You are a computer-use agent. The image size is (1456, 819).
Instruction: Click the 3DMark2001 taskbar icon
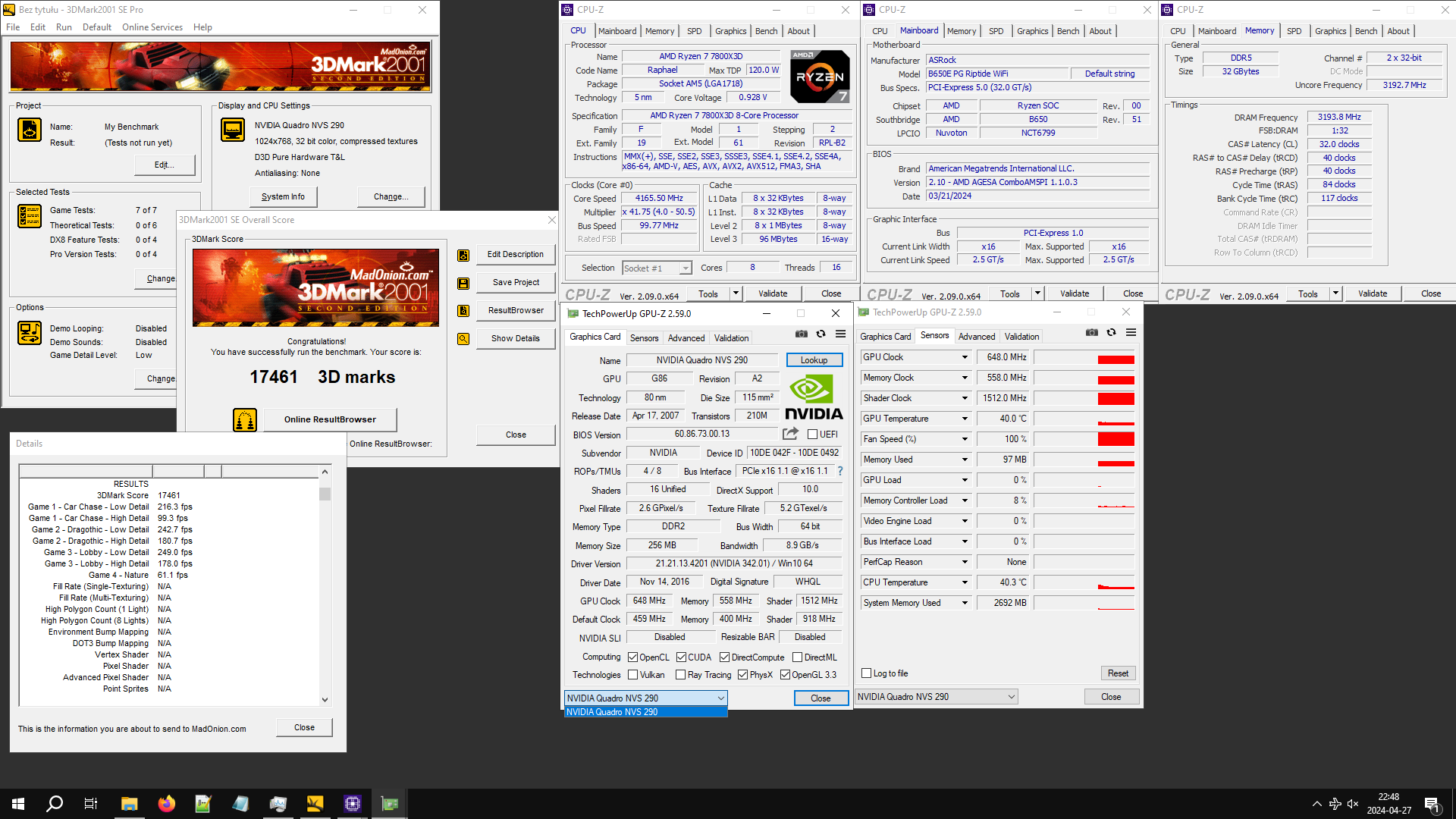[315, 804]
